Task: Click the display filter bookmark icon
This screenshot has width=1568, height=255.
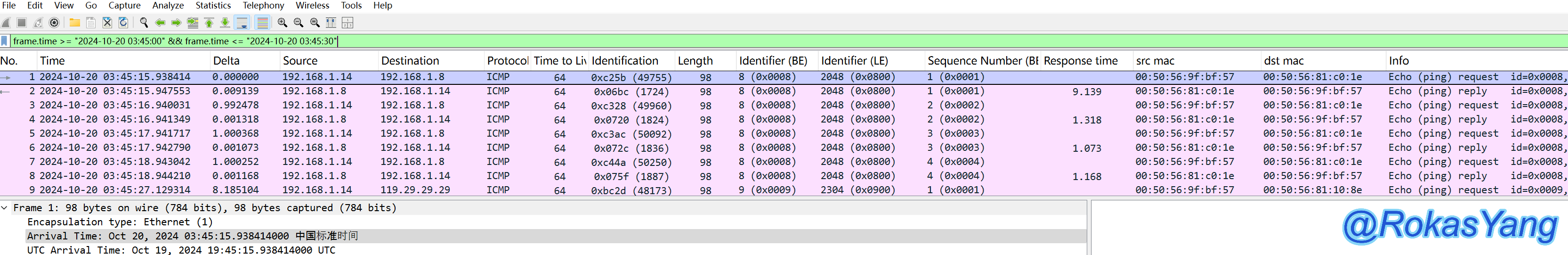Action: pos(5,41)
